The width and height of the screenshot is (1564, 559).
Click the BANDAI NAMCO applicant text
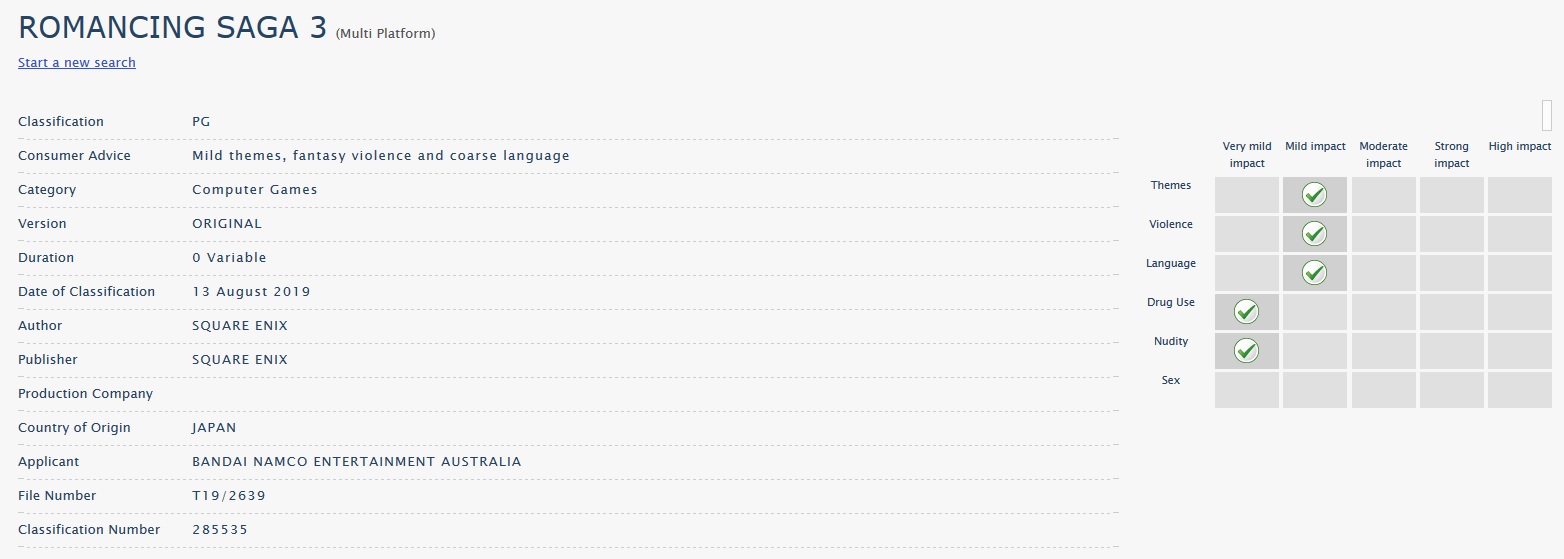(357, 462)
